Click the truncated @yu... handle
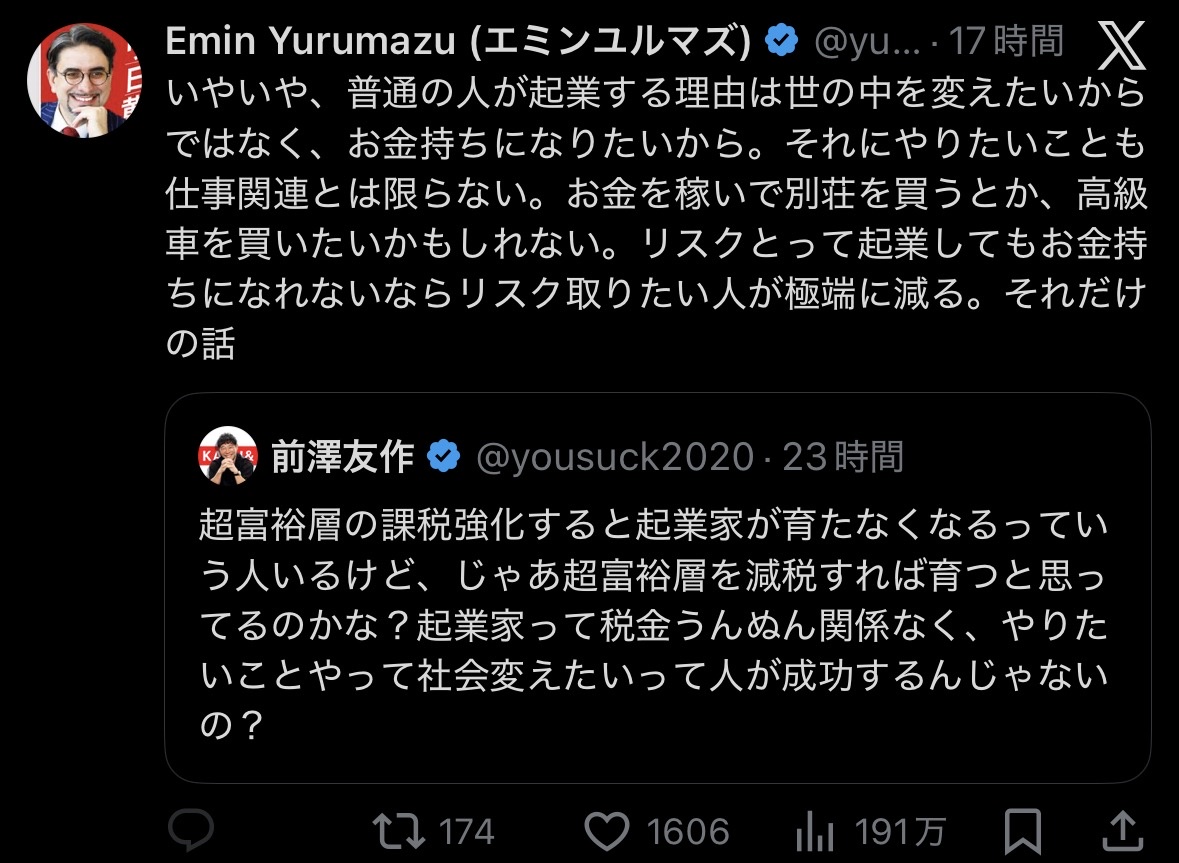Viewport: 1179px width, 863px height. click(867, 41)
